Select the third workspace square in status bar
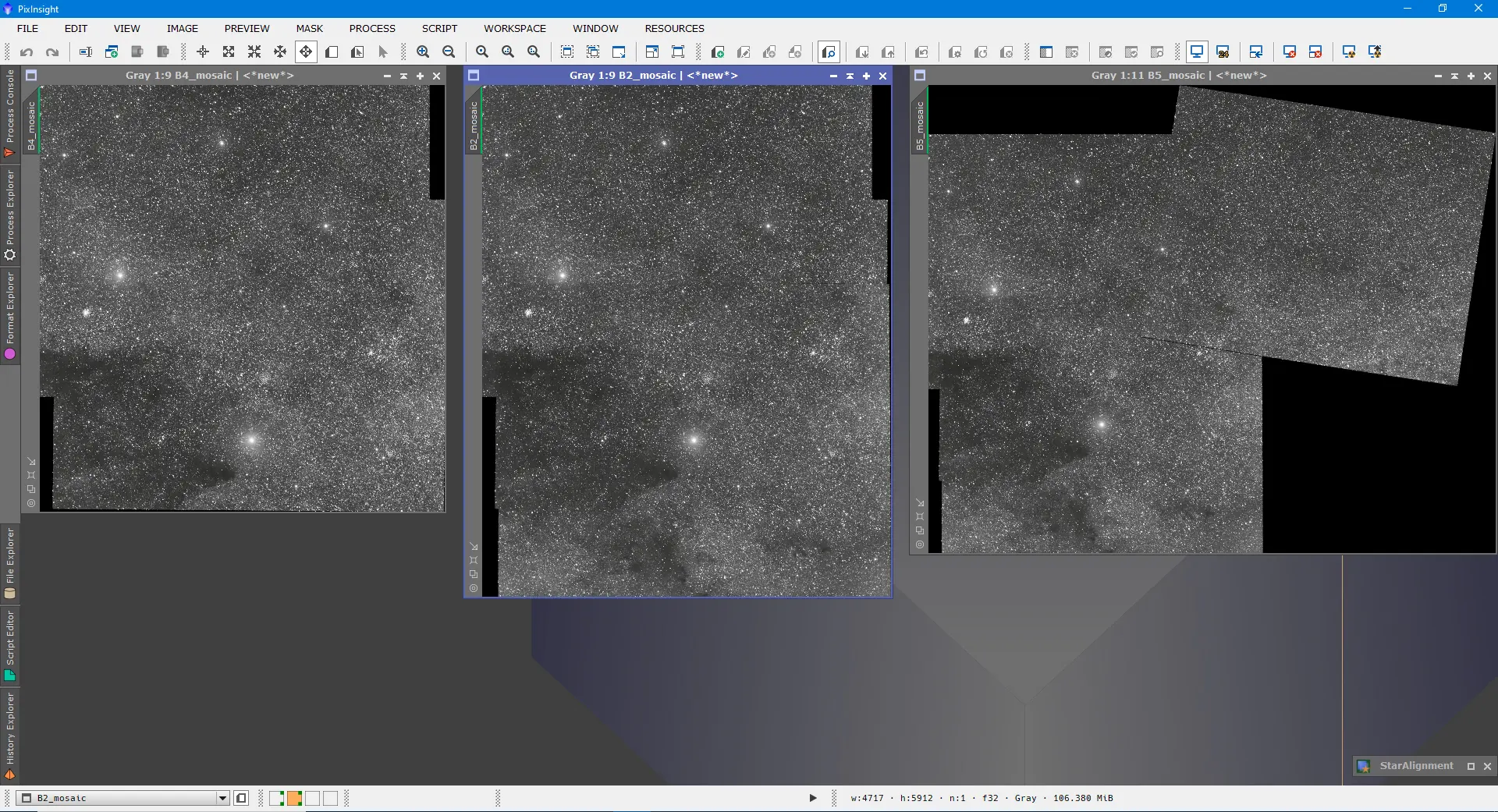The image size is (1498, 812). [x=312, y=798]
